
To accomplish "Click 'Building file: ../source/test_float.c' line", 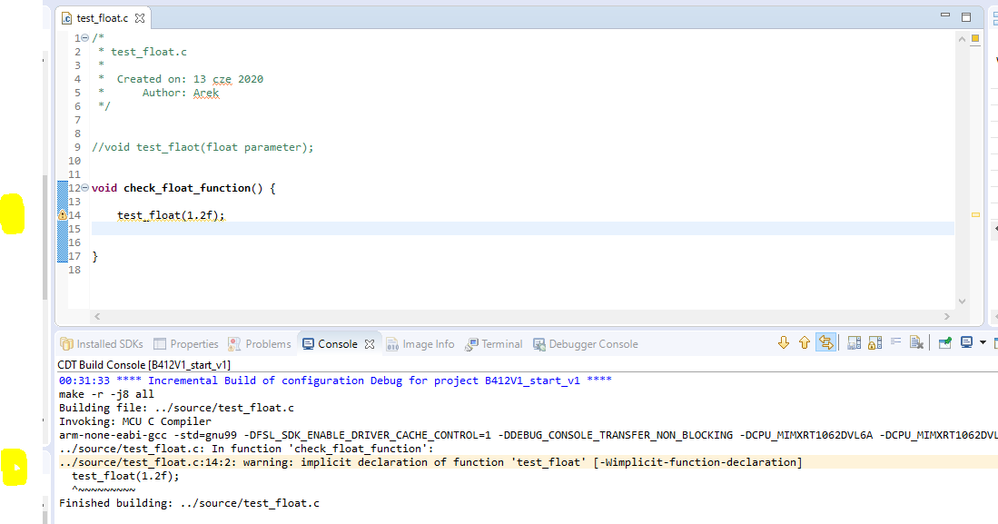I will coord(176,407).
